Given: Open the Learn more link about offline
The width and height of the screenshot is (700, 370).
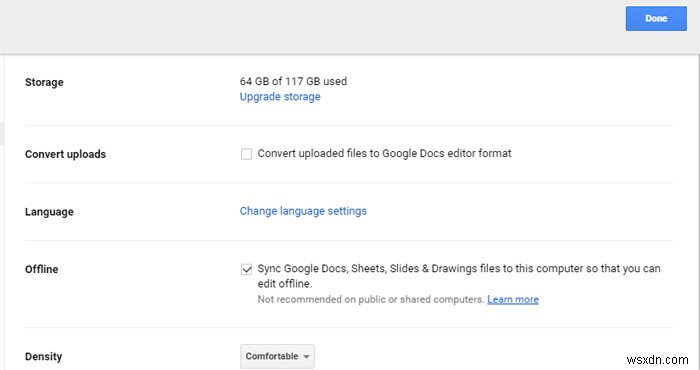Looking at the screenshot, I should [513, 299].
